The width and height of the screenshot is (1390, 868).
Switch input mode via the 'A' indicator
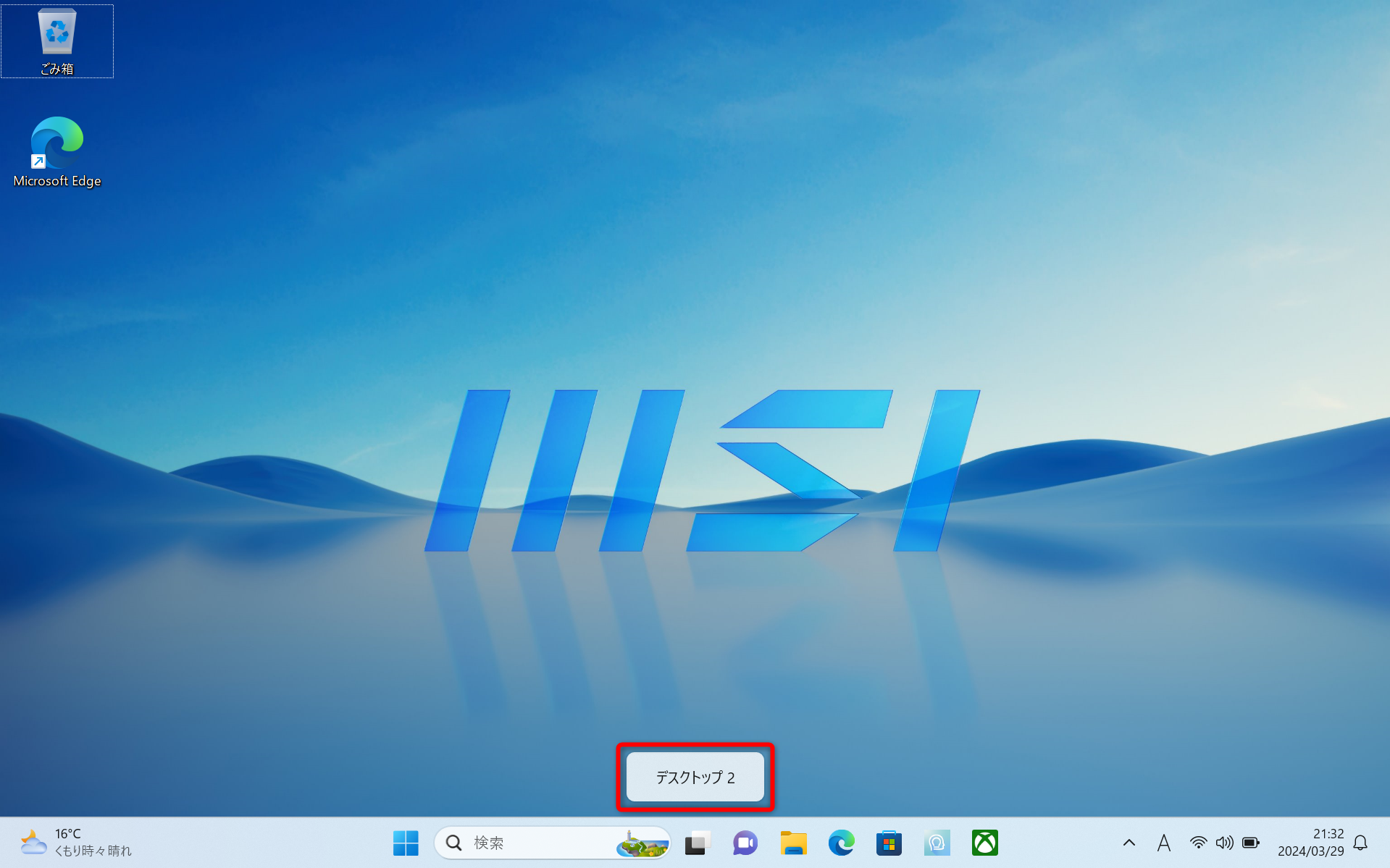point(1163,842)
